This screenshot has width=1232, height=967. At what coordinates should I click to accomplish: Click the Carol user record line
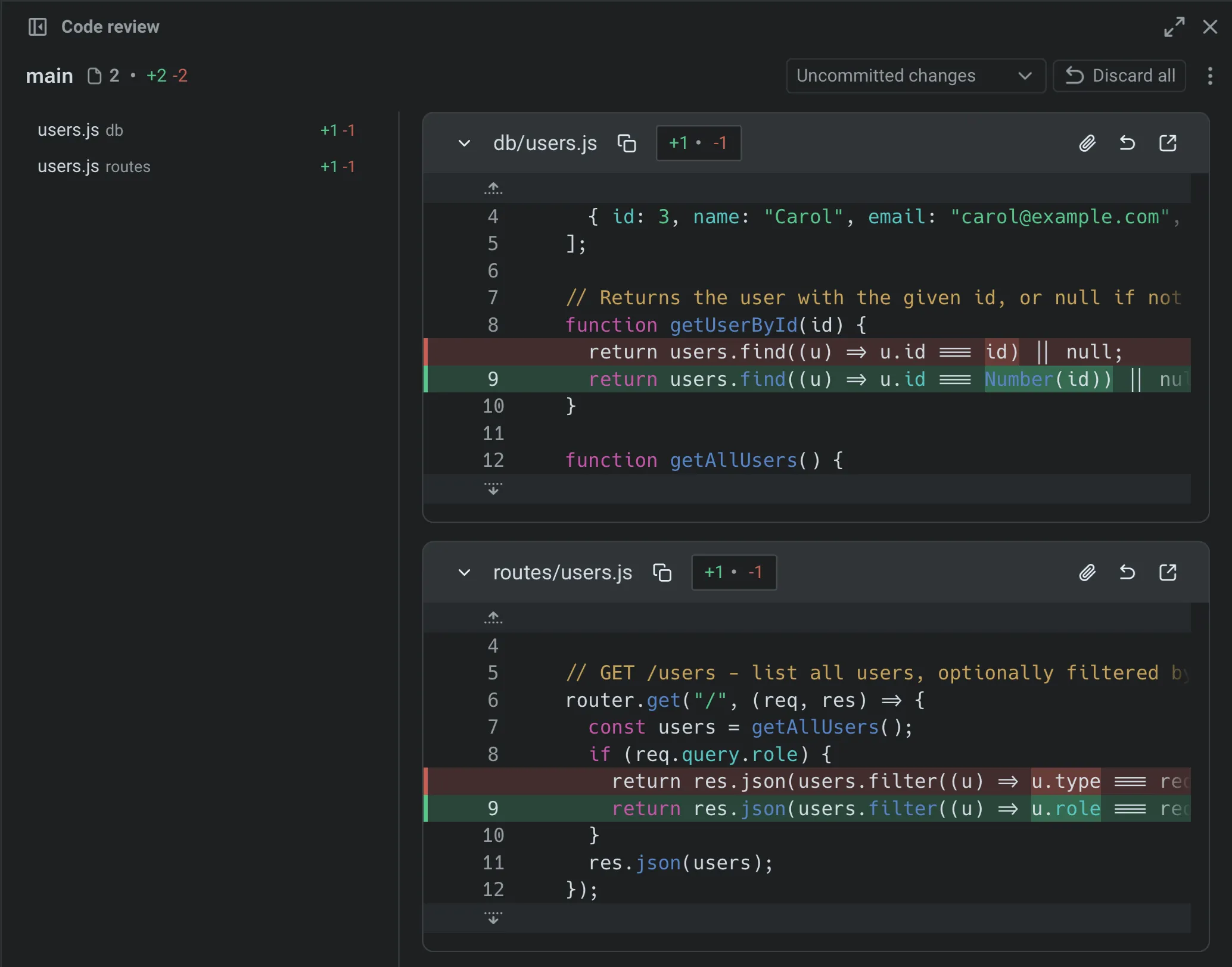[807, 217]
